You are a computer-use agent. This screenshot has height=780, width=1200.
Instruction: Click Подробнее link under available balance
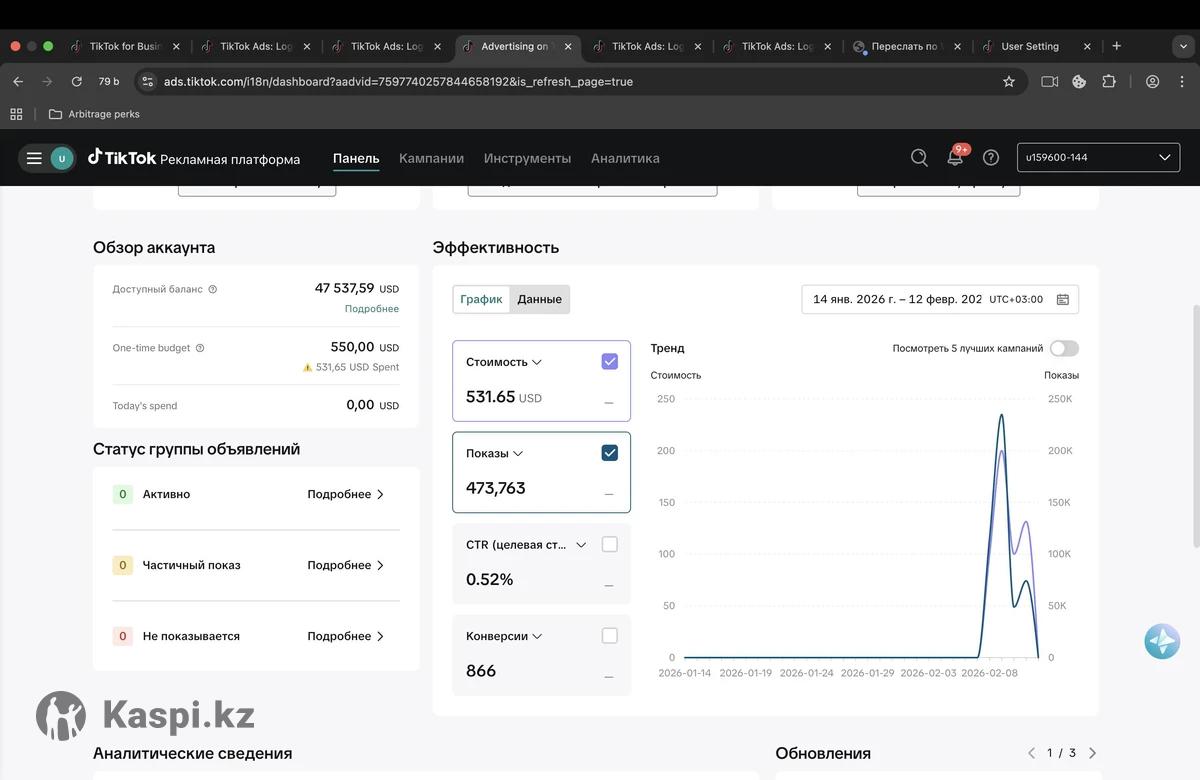(372, 309)
